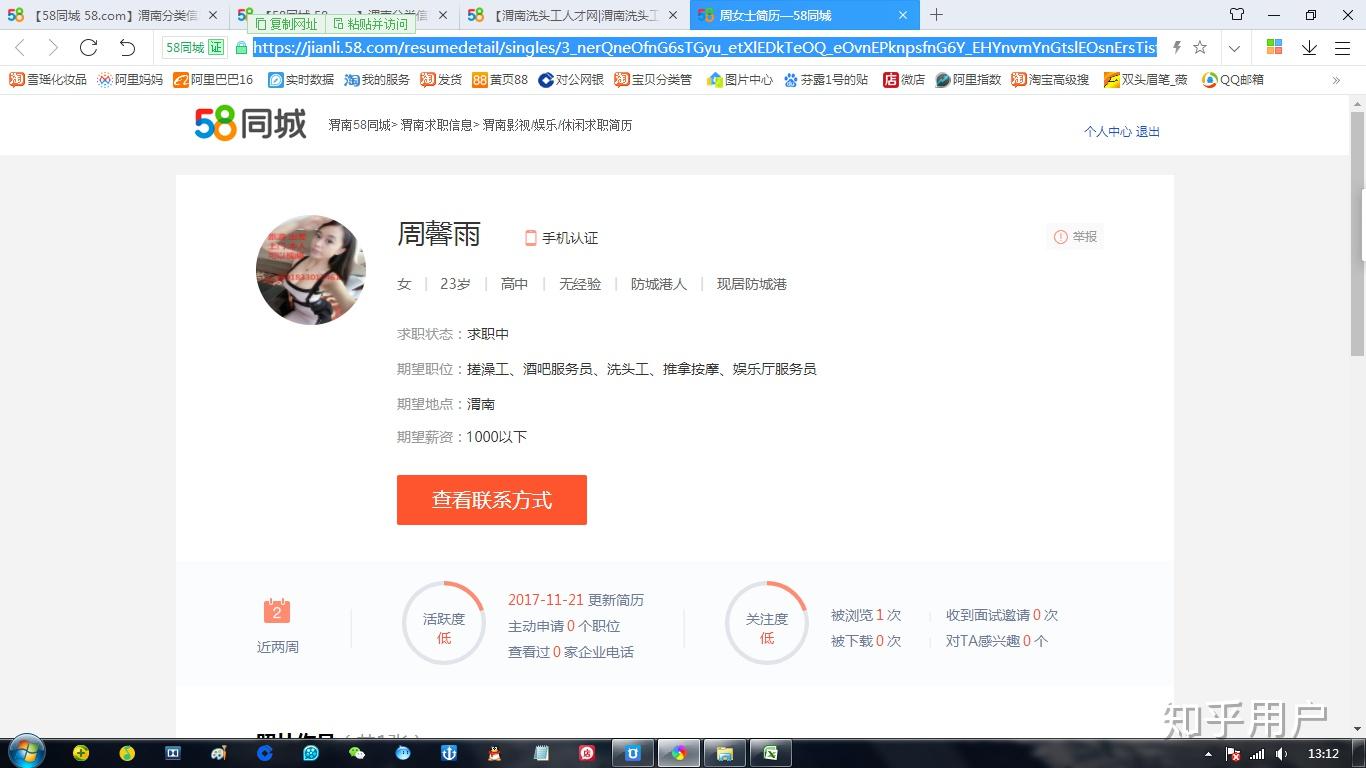Close the 周女士简历 tab
Viewport: 1366px width, 768px height.
tap(903, 15)
